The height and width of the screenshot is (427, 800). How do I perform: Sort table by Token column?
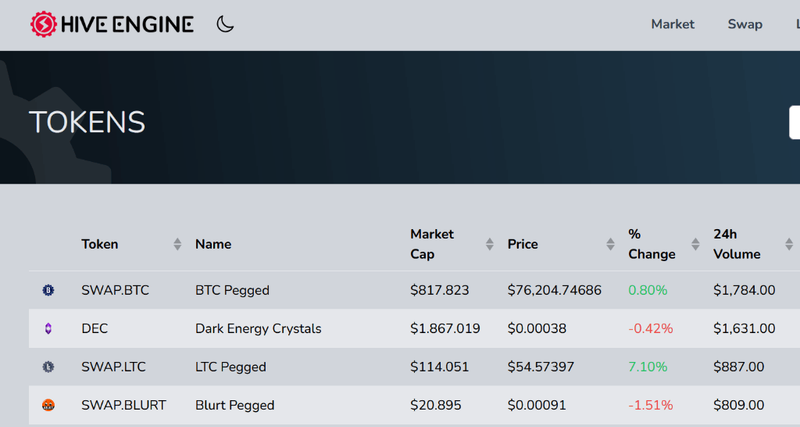point(177,244)
